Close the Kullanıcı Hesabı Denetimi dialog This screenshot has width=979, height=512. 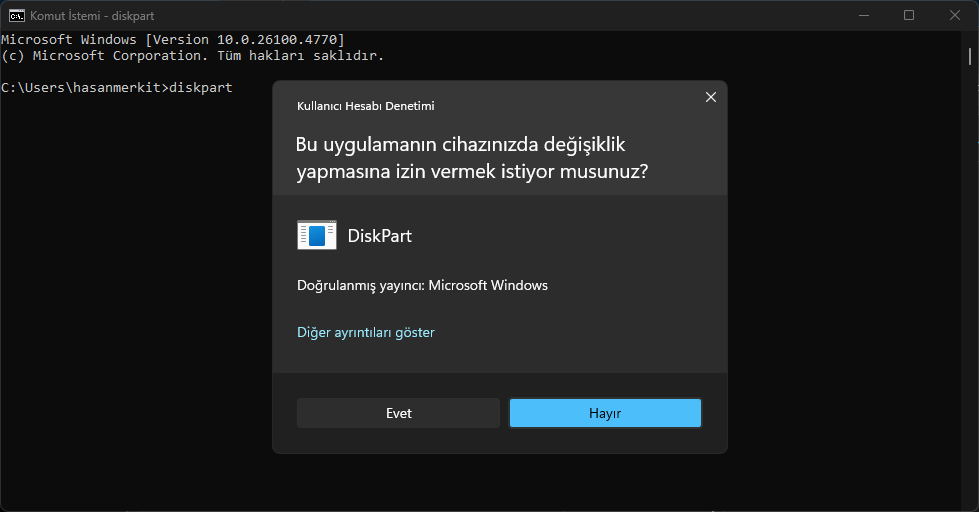711,97
